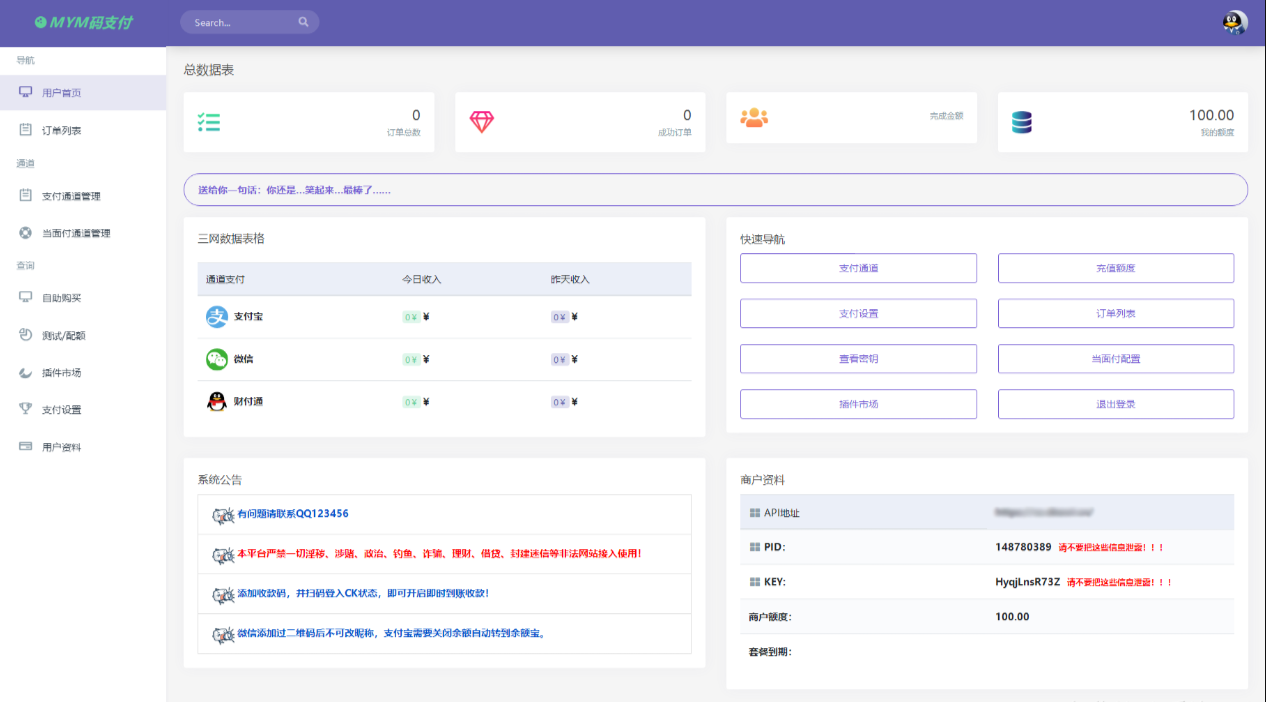Click 财付通 today's income 0¥ badge

(x=411, y=402)
